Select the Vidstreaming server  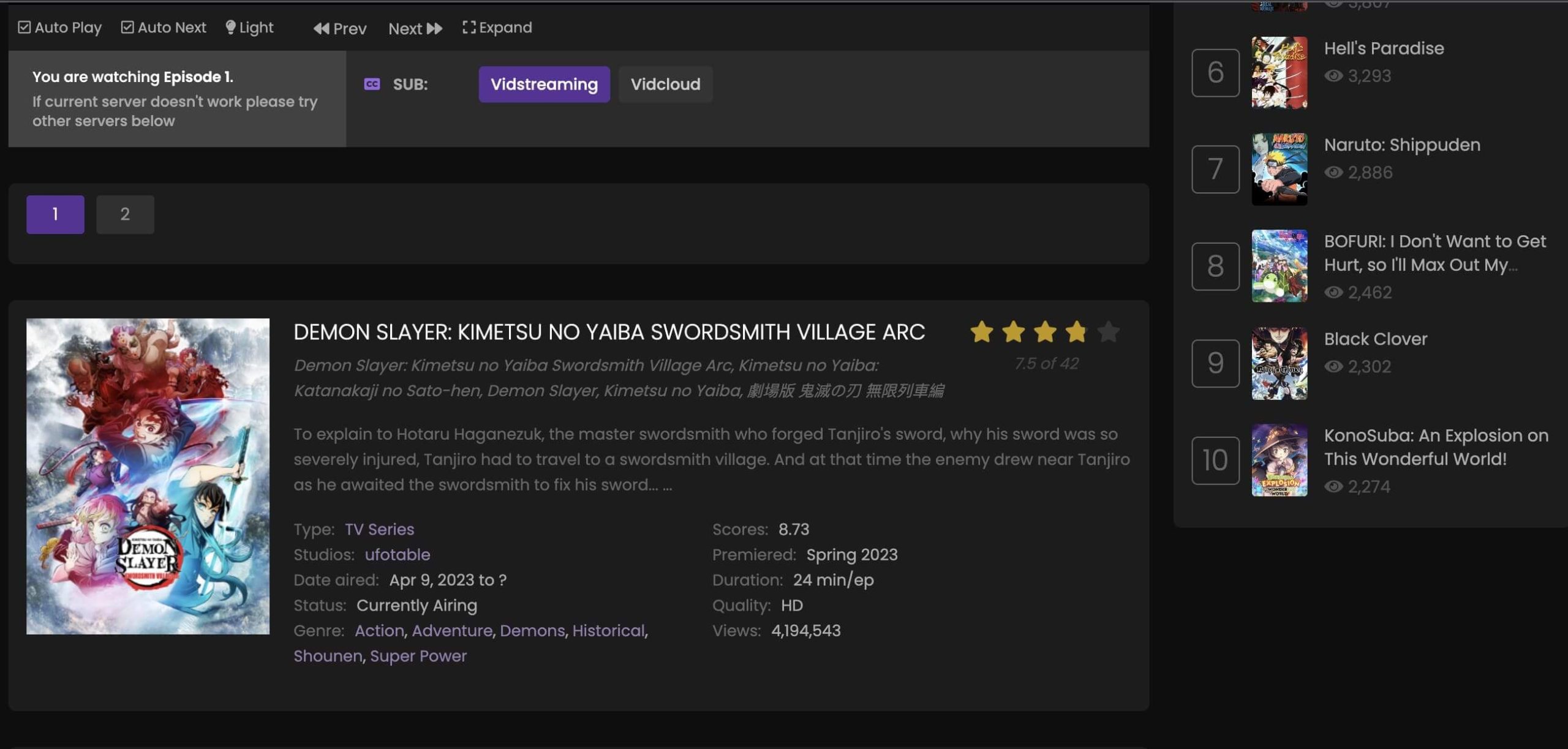(543, 85)
